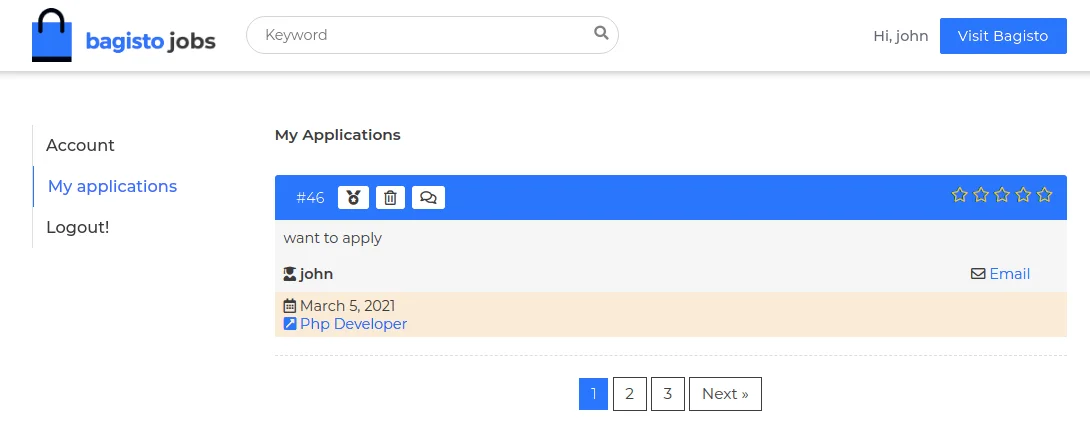Click the date March 5, 2021
The image size is (1090, 438).
(x=348, y=306)
